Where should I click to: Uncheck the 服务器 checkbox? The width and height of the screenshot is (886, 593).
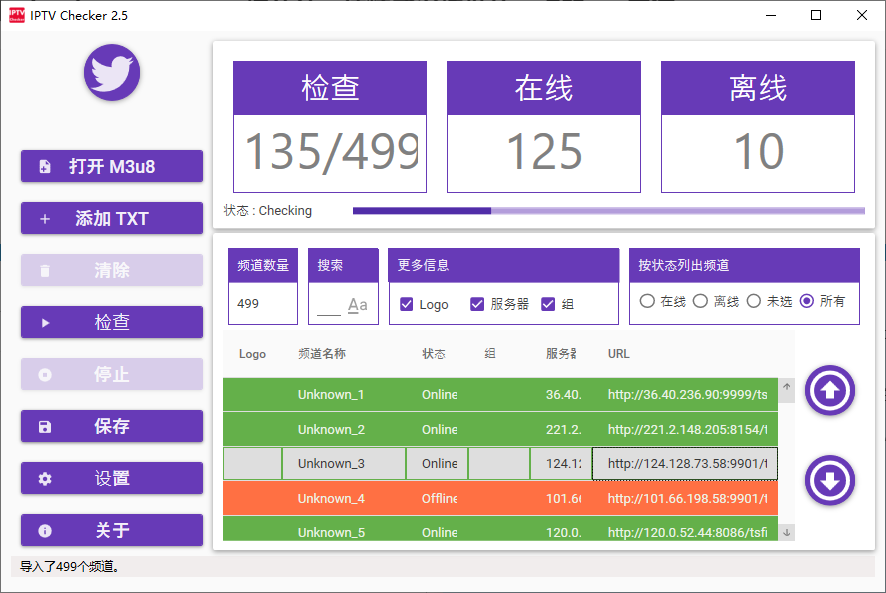coord(477,304)
